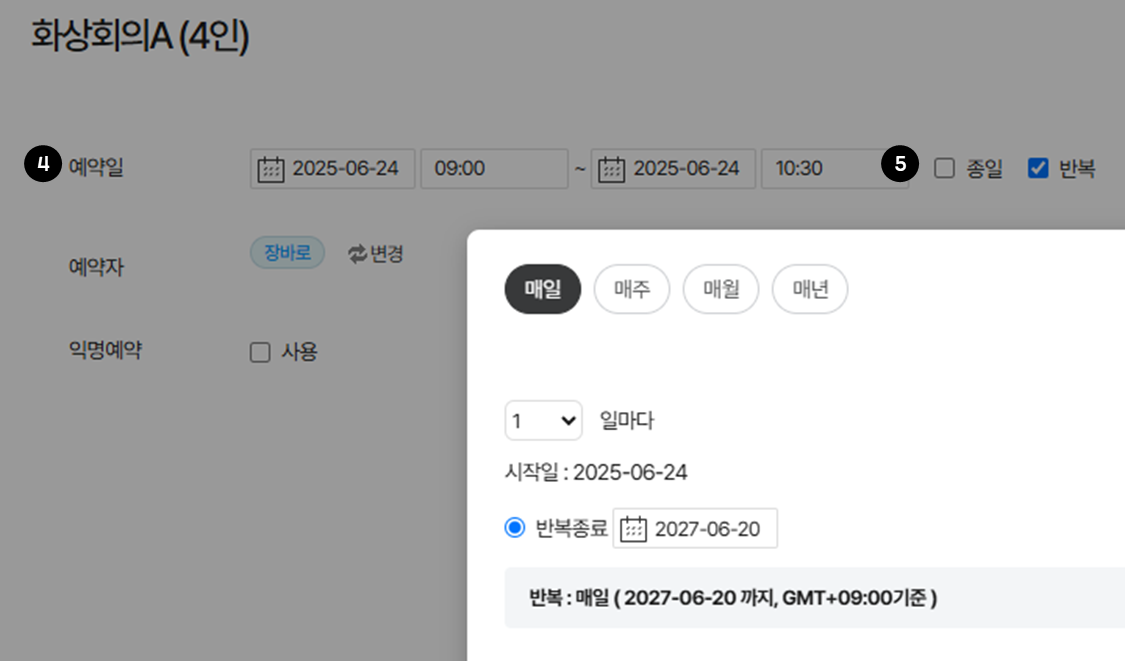
Task: Open the 반복종료 calendar icon
Action: pos(634,529)
